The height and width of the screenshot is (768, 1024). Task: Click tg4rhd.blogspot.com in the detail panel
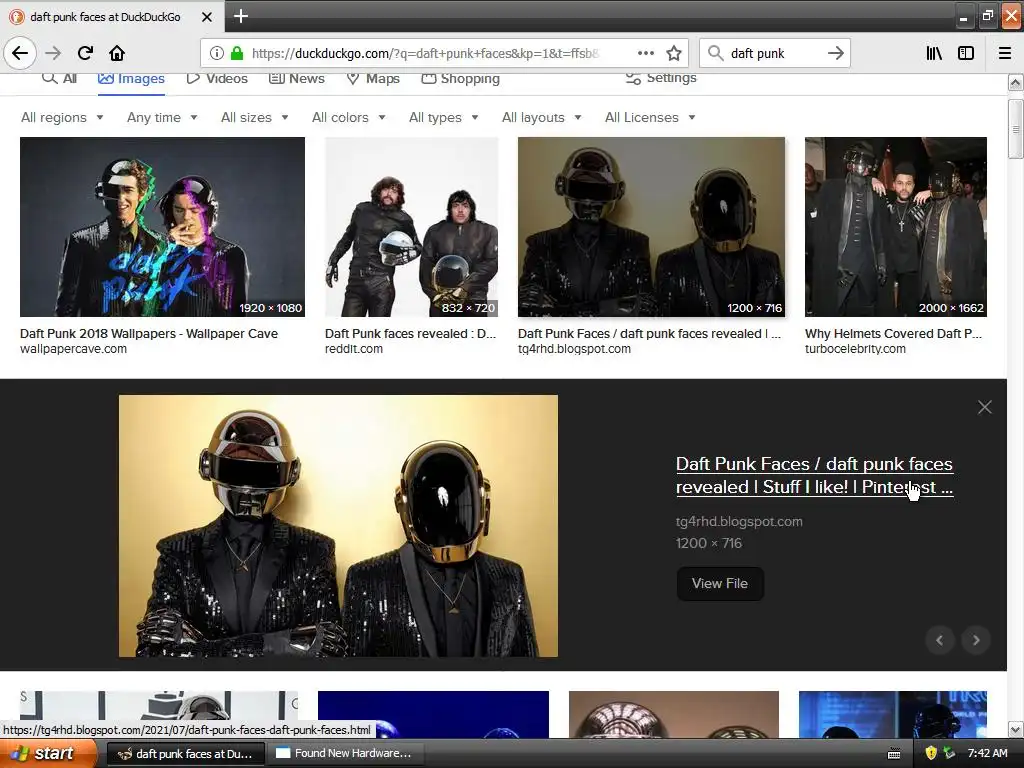click(739, 522)
